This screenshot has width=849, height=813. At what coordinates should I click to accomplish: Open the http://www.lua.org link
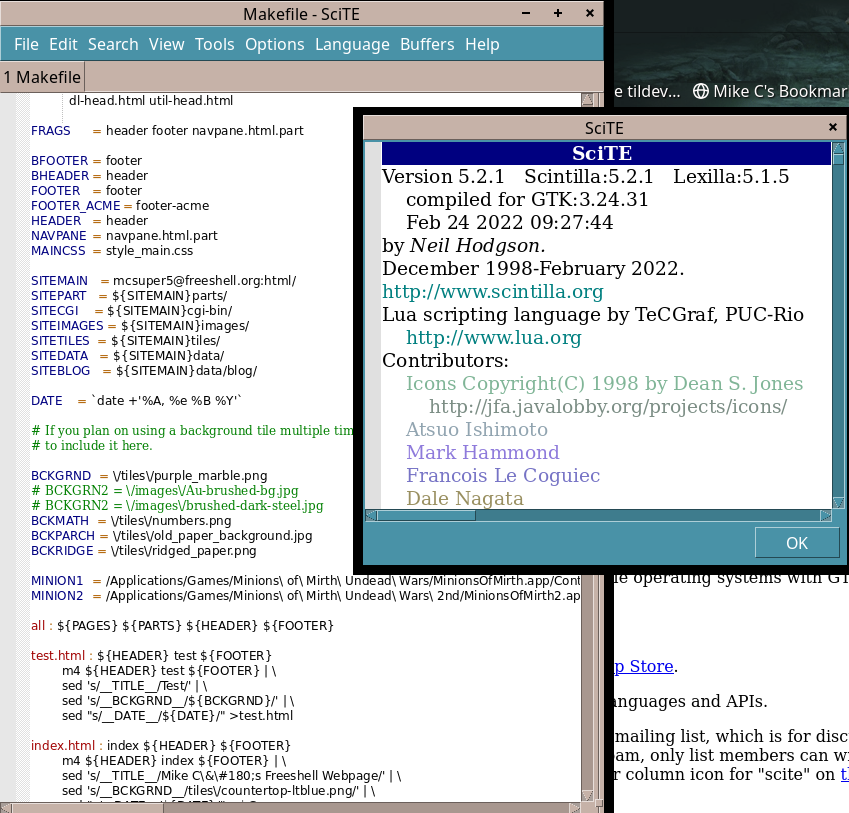click(493, 338)
